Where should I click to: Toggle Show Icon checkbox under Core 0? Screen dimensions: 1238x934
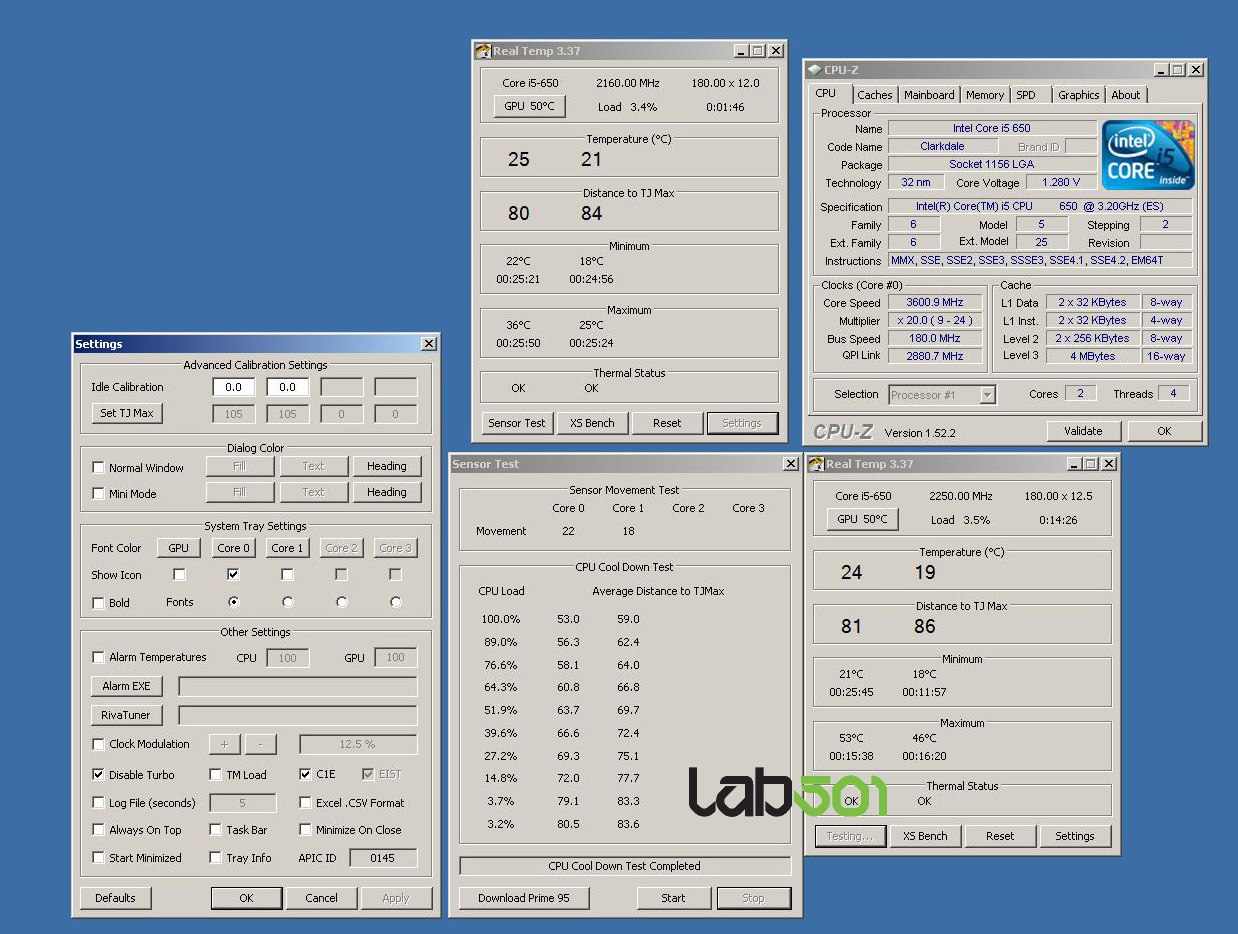pyautogui.click(x=233, y=575)
